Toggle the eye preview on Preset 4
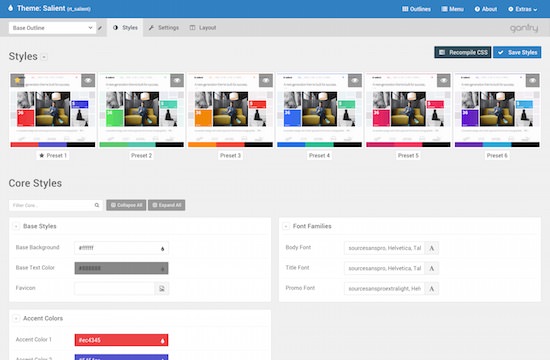 [x=355, y=80]
